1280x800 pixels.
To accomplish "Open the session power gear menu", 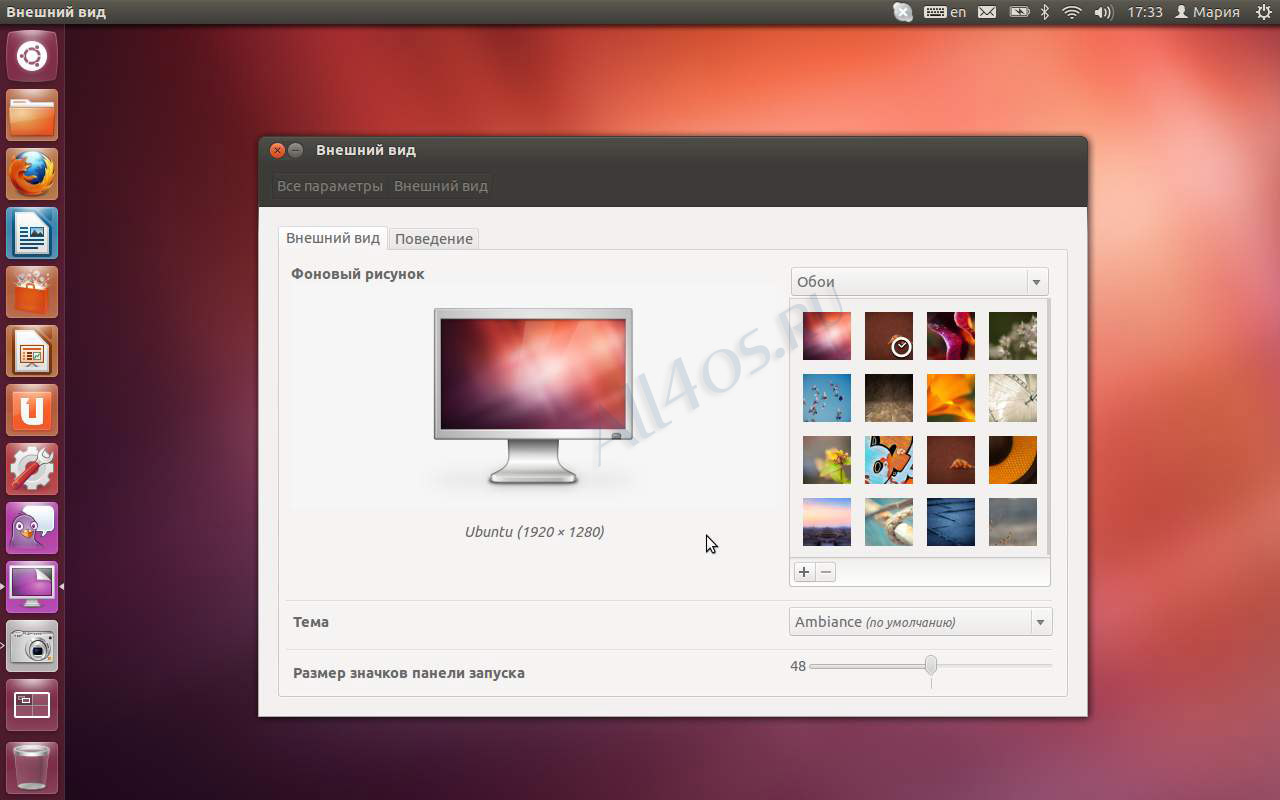I will 1262,12.
